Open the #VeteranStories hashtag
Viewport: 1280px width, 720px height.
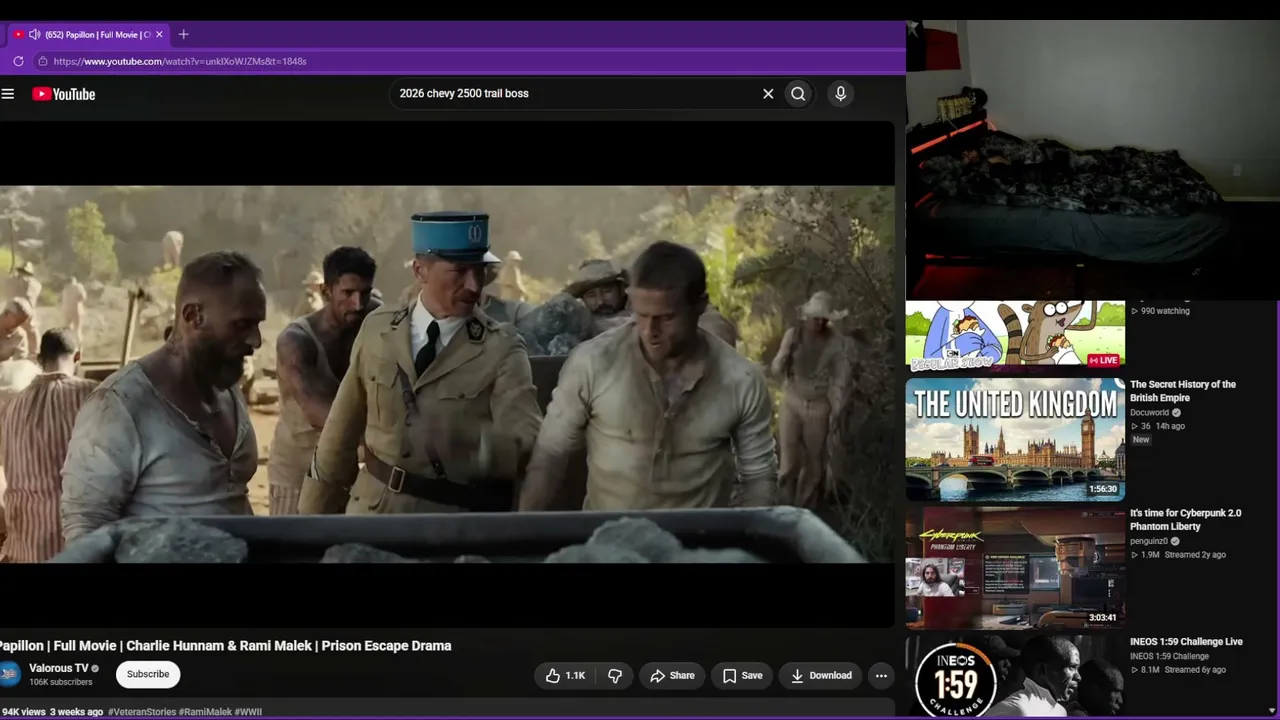[x=143, y=712]
